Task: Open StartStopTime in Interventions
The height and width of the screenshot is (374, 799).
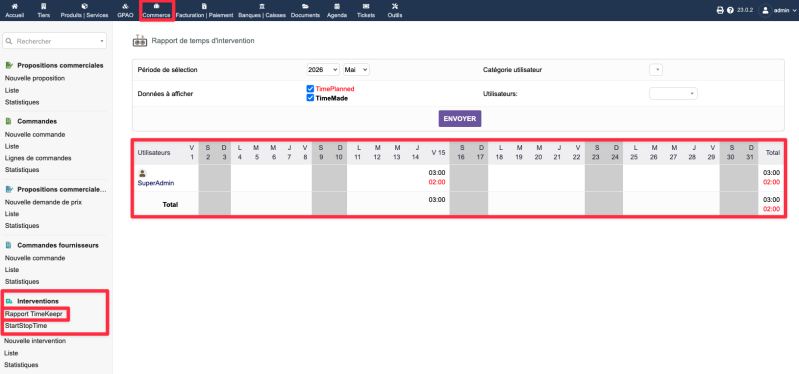Action: (26, 326)
